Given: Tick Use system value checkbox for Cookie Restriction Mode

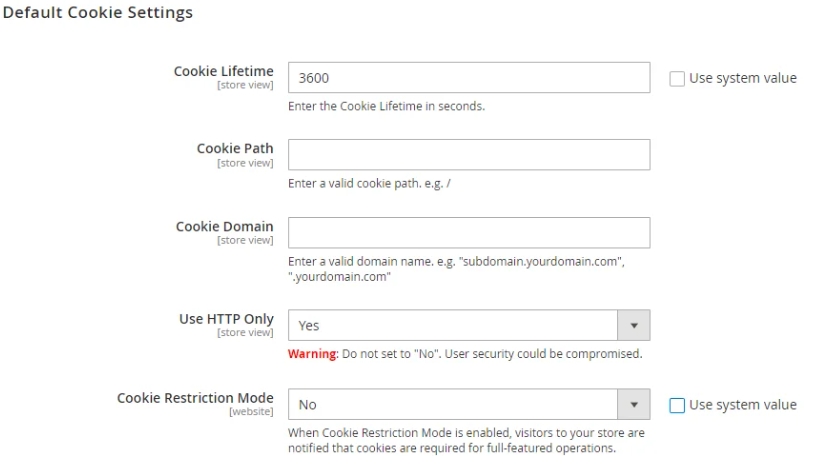Looking at the screenshot, I should click(x=676, y=405).
